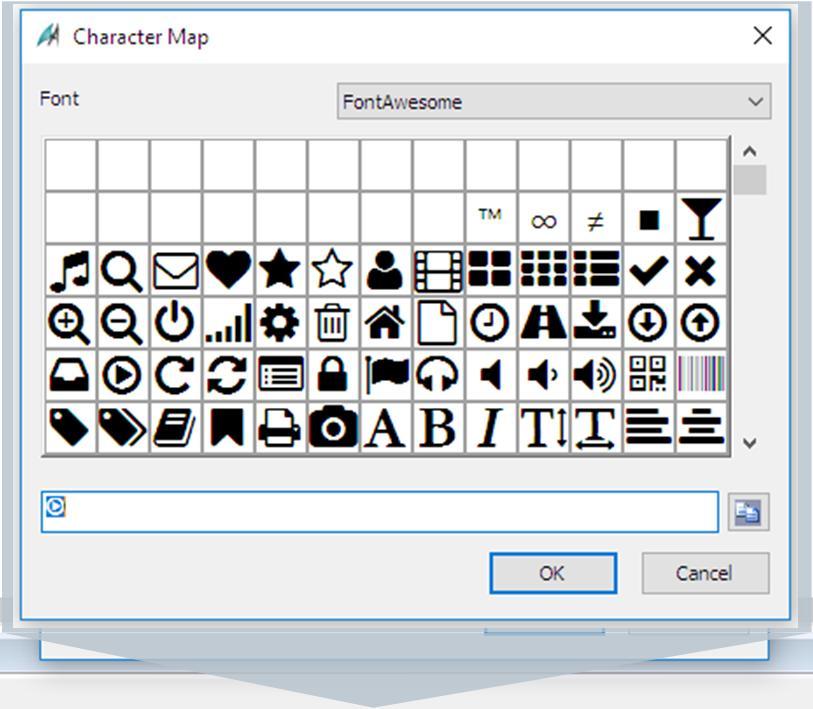813x709 pixels.
Task: Select the filled heart glyph
Action: coord(228,271)
